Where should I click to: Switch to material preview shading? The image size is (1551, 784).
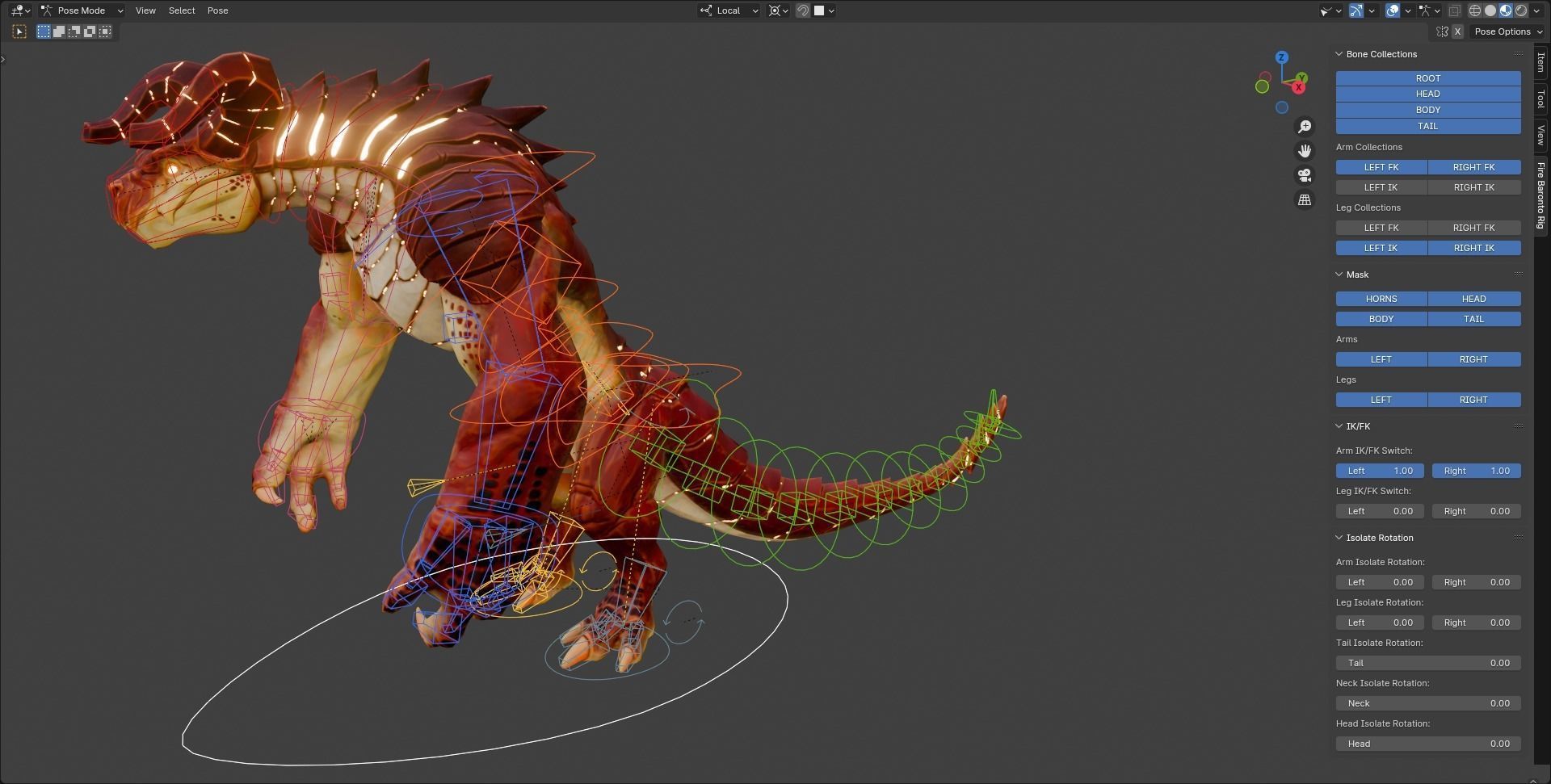click(x=1506, y=10)
